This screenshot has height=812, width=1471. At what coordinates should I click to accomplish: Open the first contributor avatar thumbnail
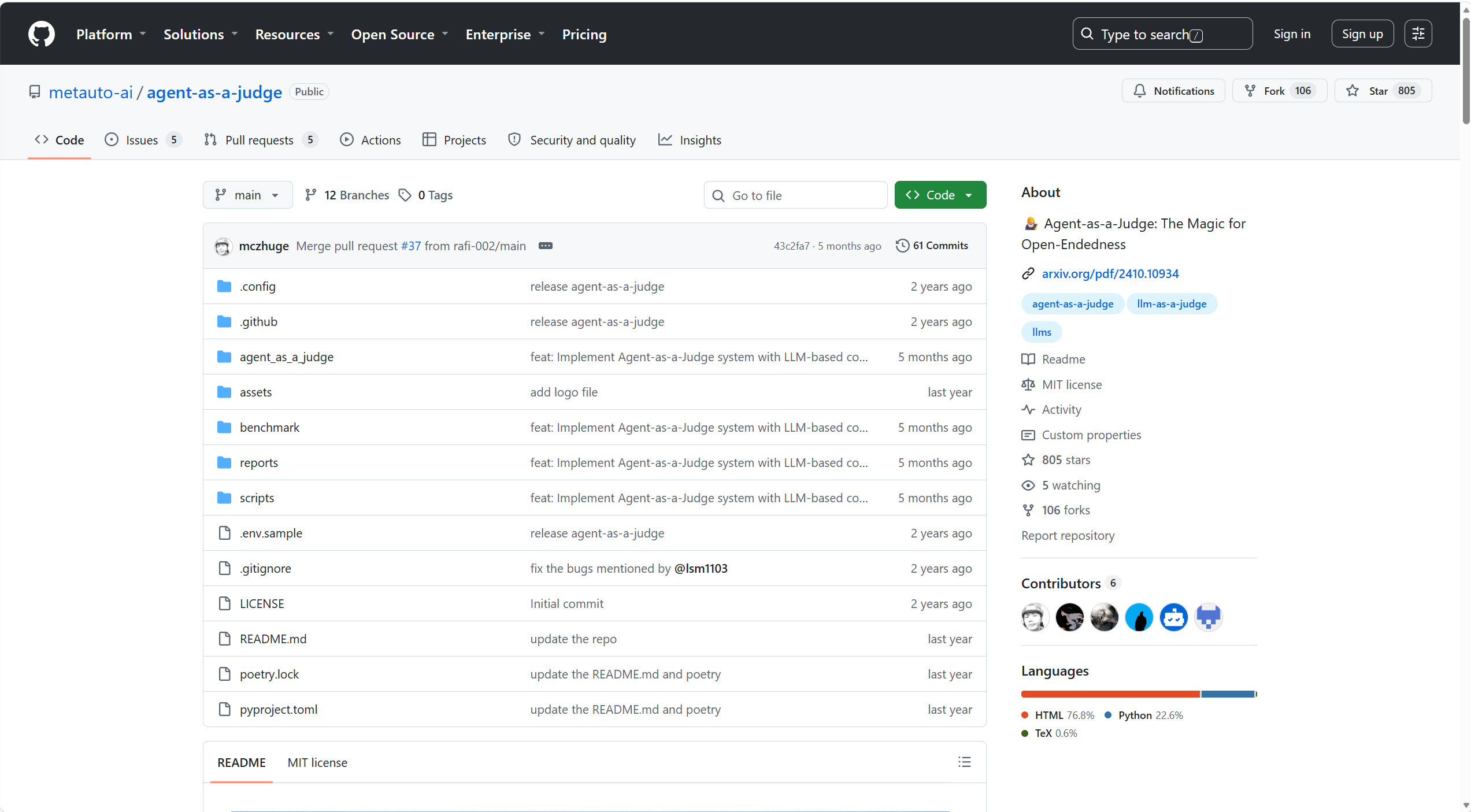tap(1035, 617)
